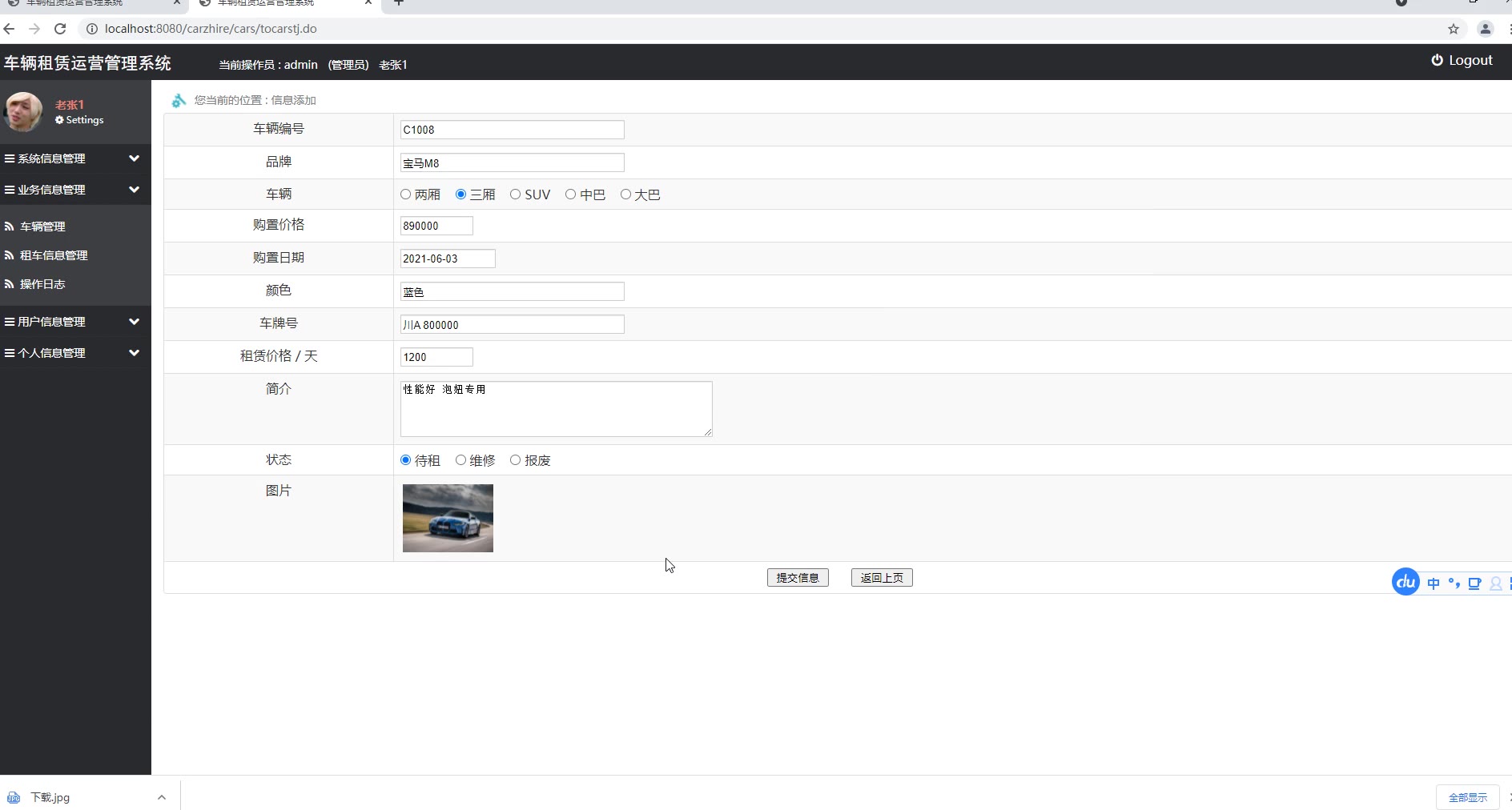
Task: Click the site info icon in address bar
Action: point(91,29)
